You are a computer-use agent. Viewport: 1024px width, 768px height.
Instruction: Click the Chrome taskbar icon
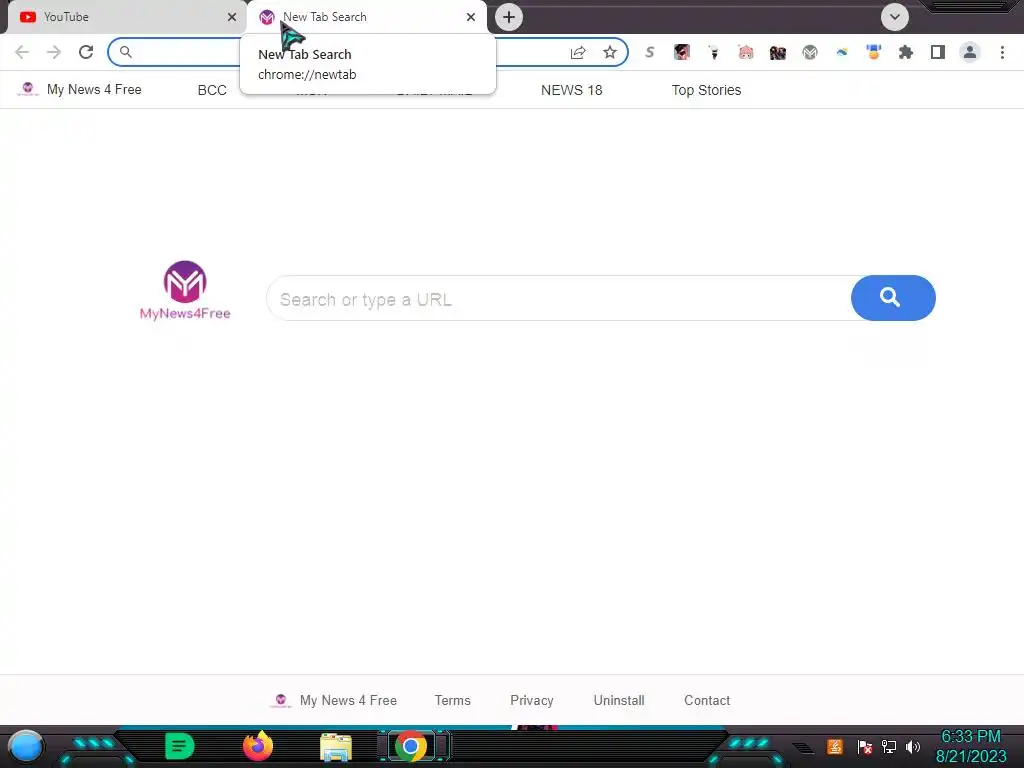click(x=411, y=746)
